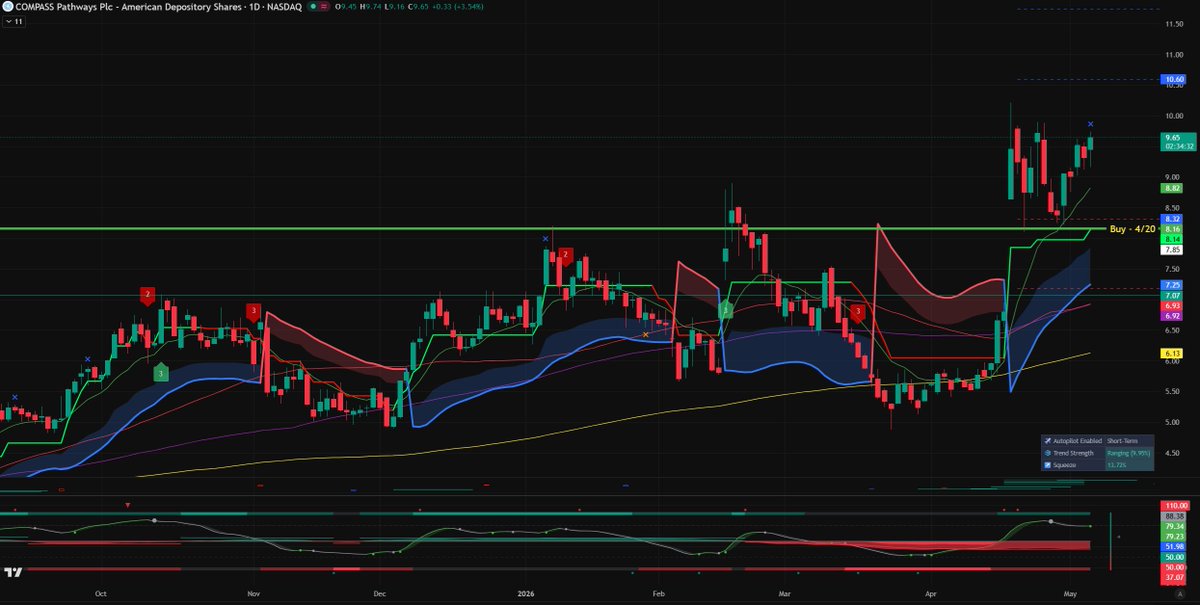Click the orange x marker in late January
Screen dimensions: 1200x605
pos(645,334)
